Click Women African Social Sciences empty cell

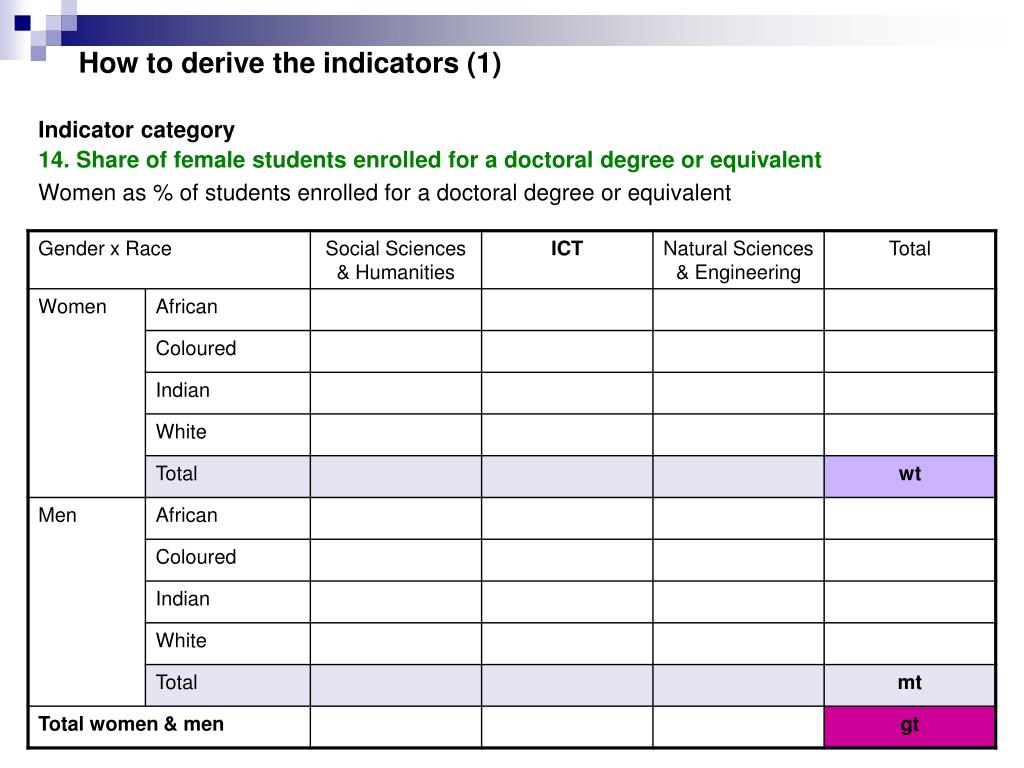pos(396,310)
